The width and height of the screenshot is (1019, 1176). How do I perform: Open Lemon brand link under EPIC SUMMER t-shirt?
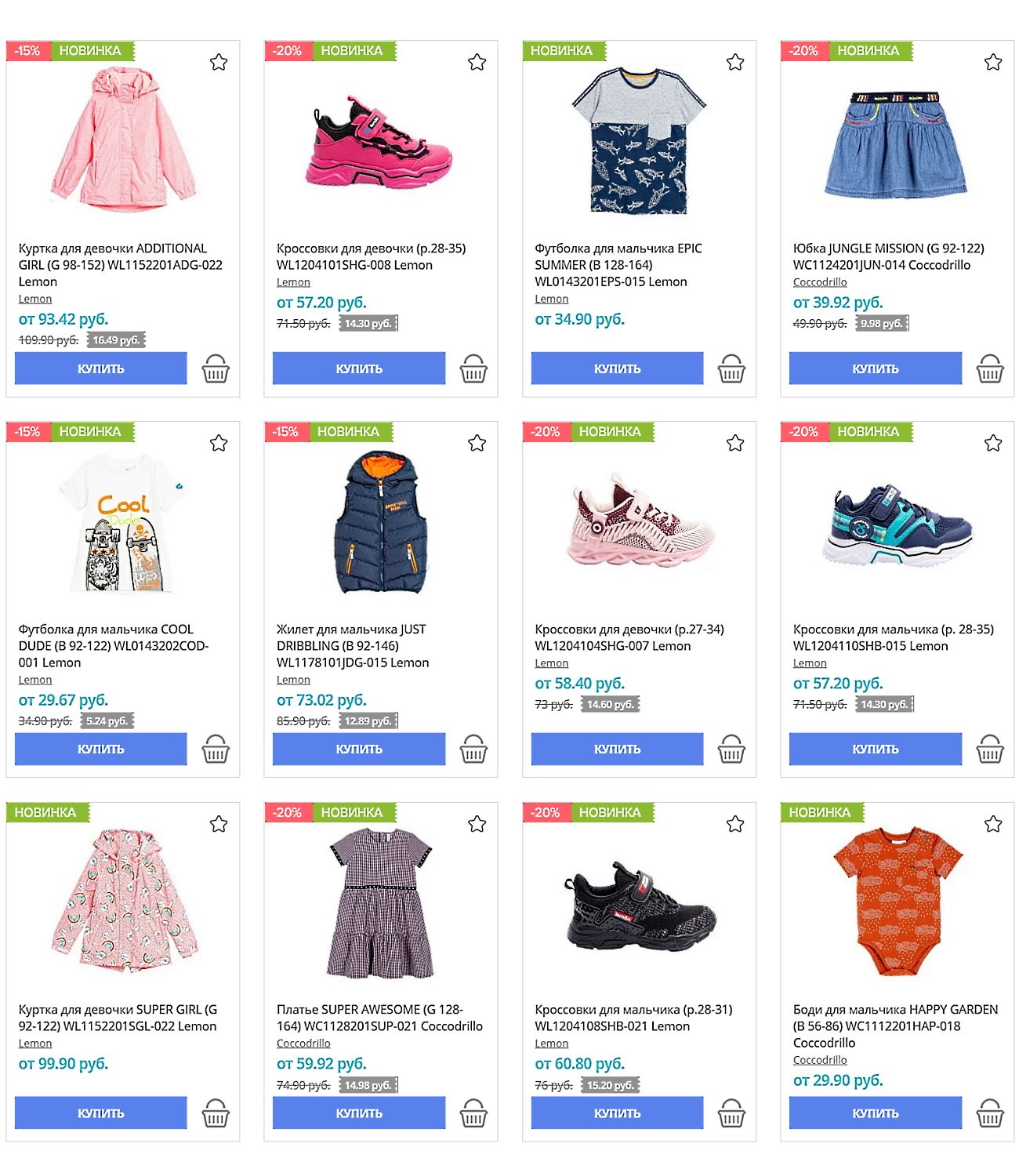point(551,299)
